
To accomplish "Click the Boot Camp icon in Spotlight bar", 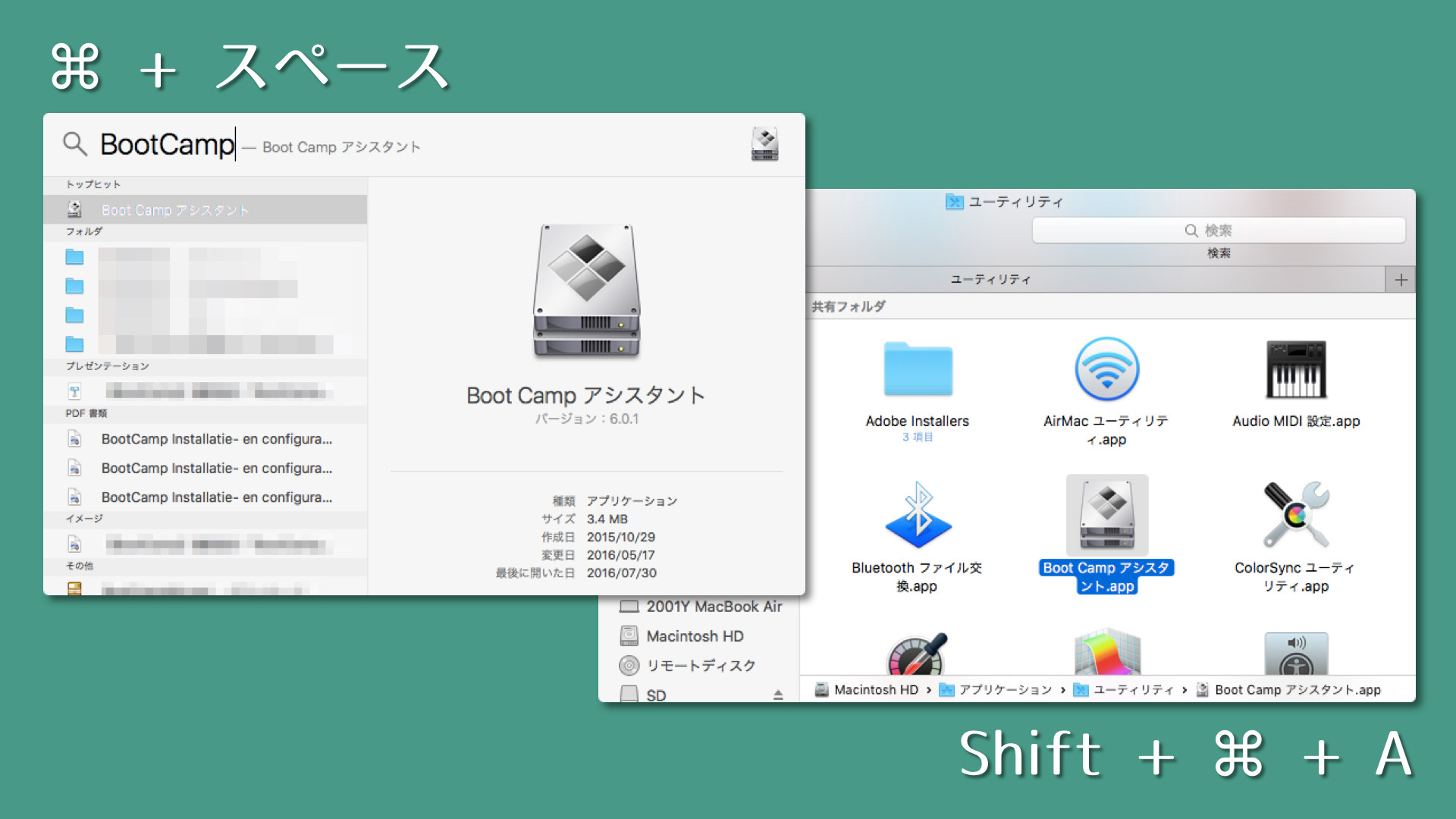I will click(x=764, y=143).
